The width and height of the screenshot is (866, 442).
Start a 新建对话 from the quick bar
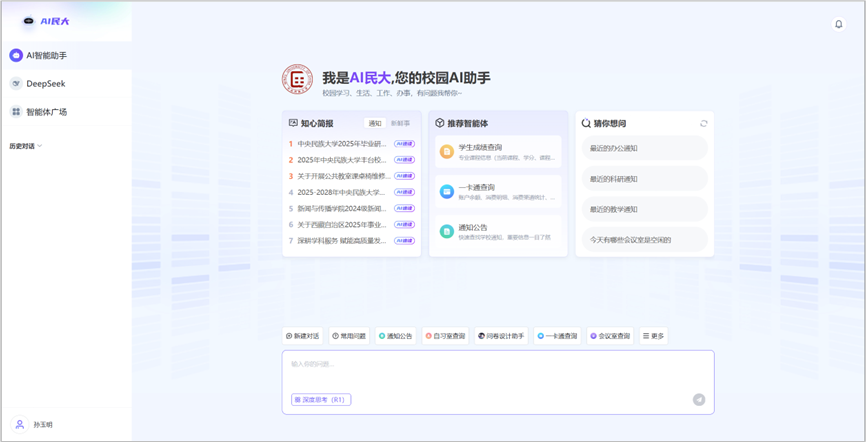tap(303, 336)
